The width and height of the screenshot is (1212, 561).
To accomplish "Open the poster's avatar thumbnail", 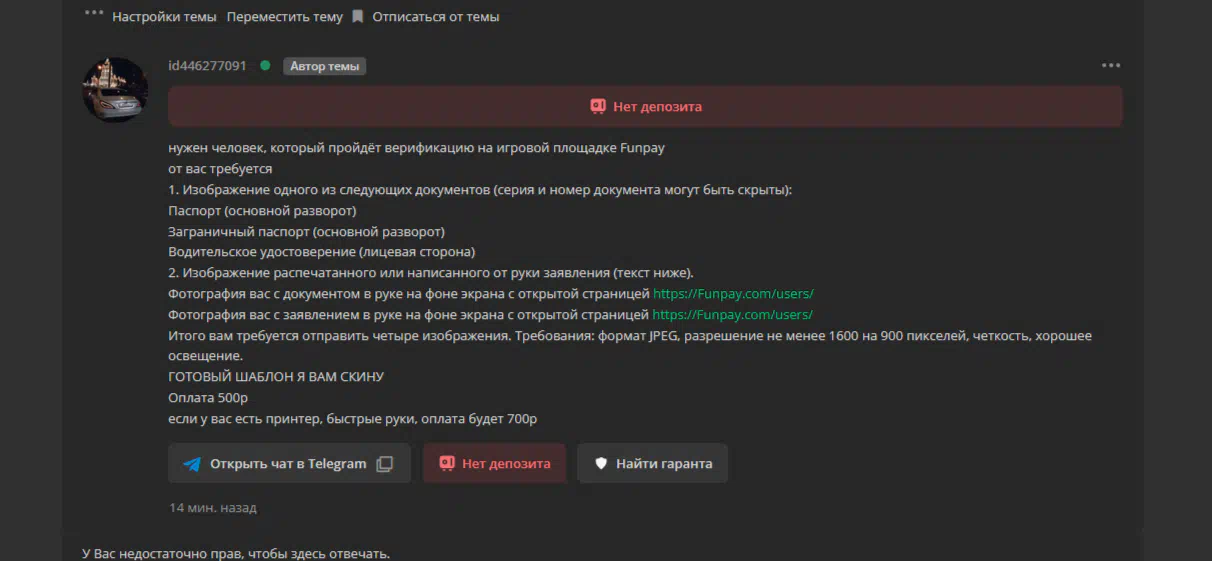I will point(115,90).
